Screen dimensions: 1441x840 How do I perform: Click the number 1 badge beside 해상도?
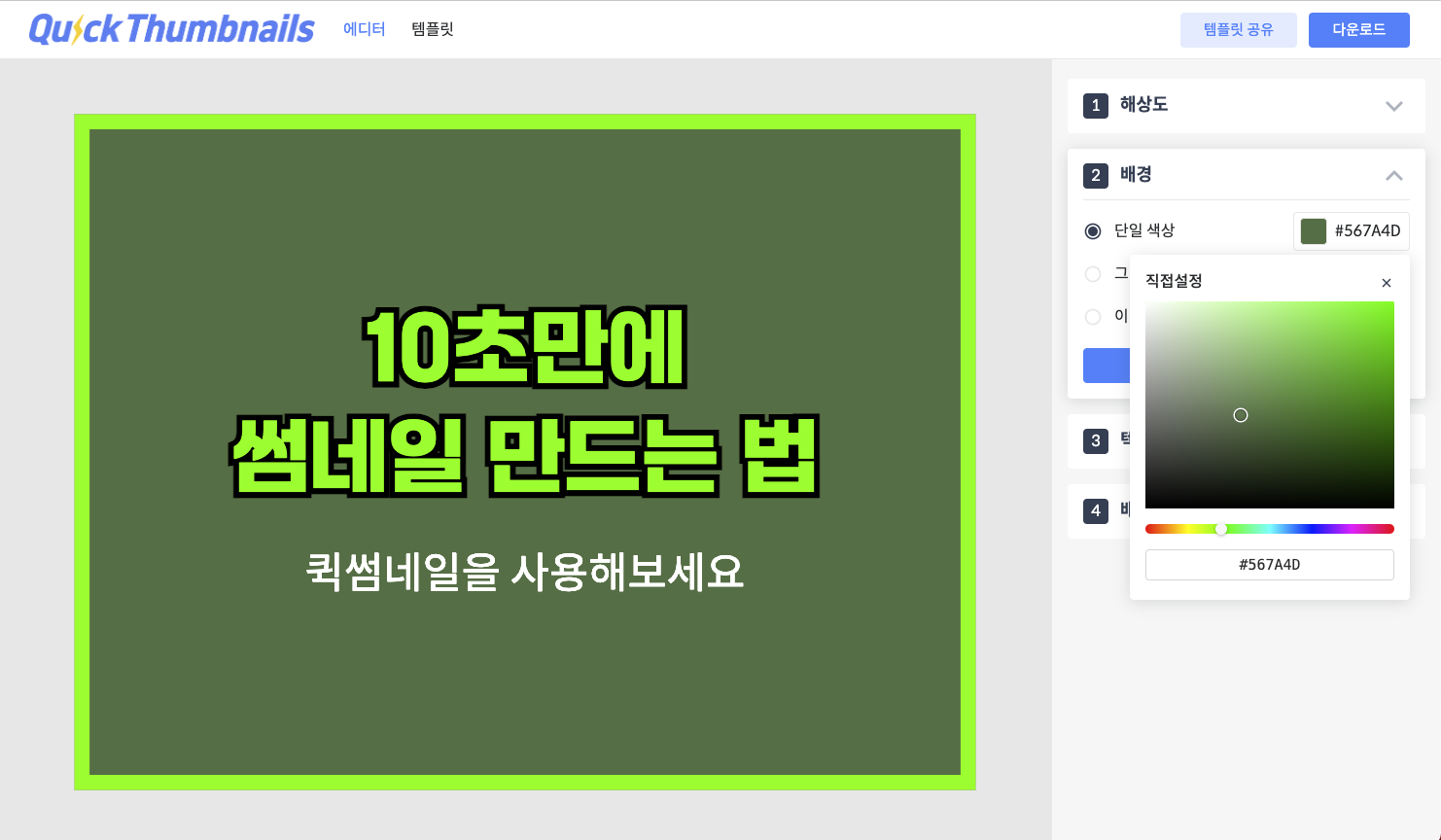click(x=1096, y=105)
